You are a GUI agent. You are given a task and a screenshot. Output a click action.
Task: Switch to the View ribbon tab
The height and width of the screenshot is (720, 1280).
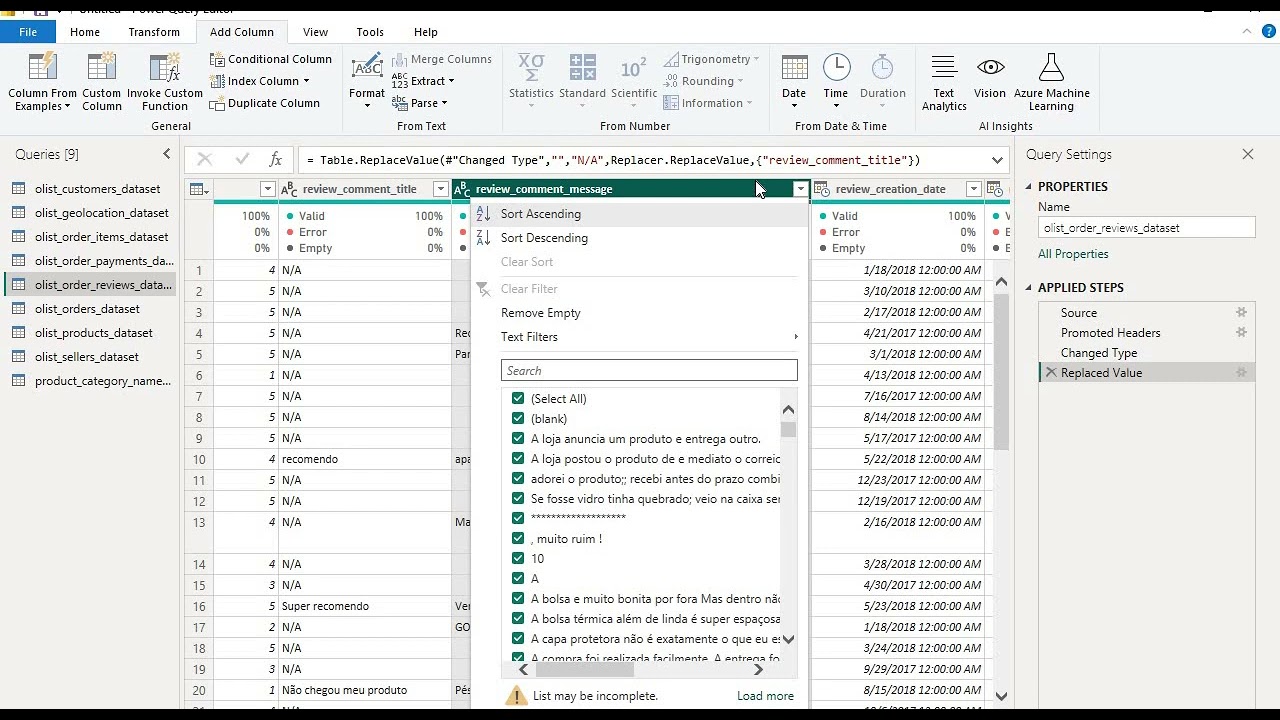315,32
